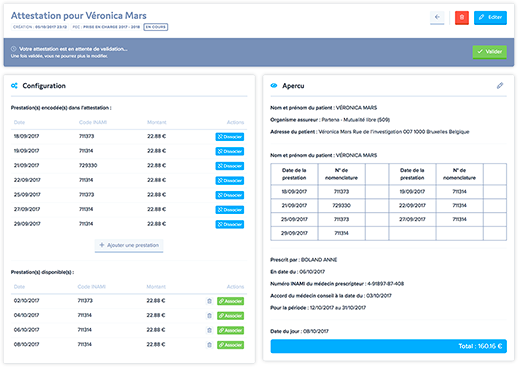
Task: Open the Éditer button
Action: 490,17
